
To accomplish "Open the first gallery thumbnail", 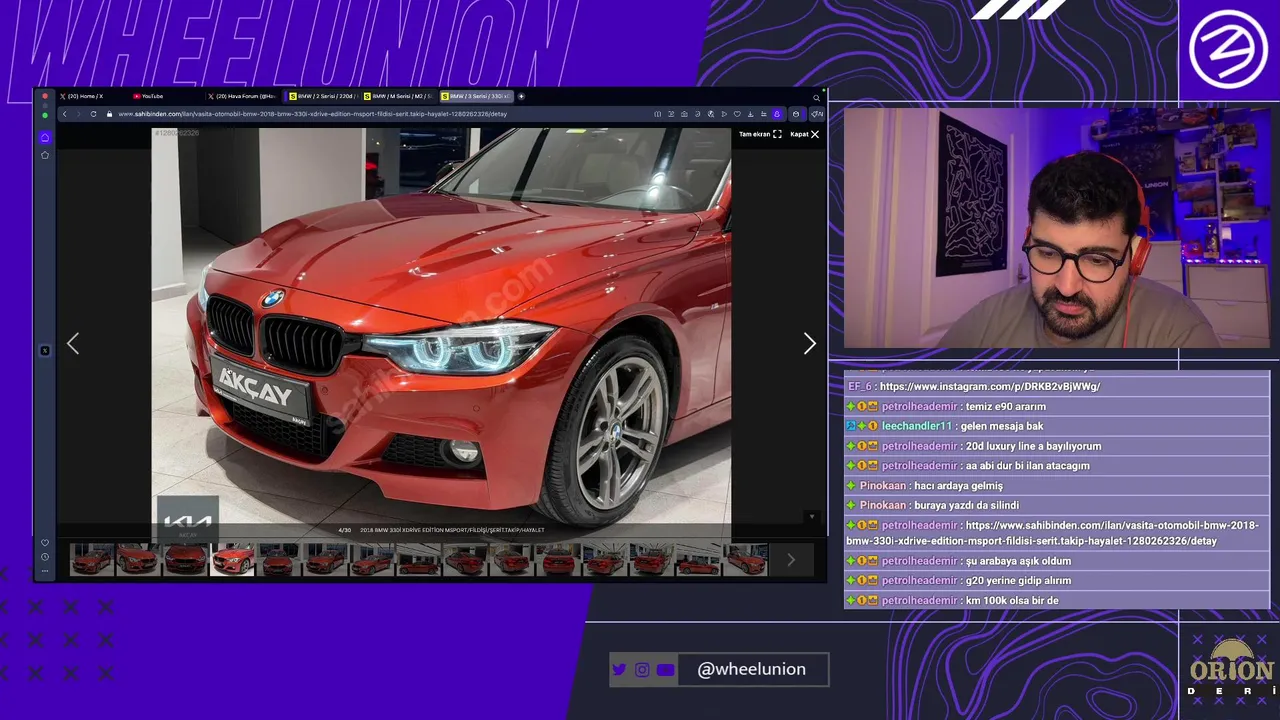I will 92,560.
